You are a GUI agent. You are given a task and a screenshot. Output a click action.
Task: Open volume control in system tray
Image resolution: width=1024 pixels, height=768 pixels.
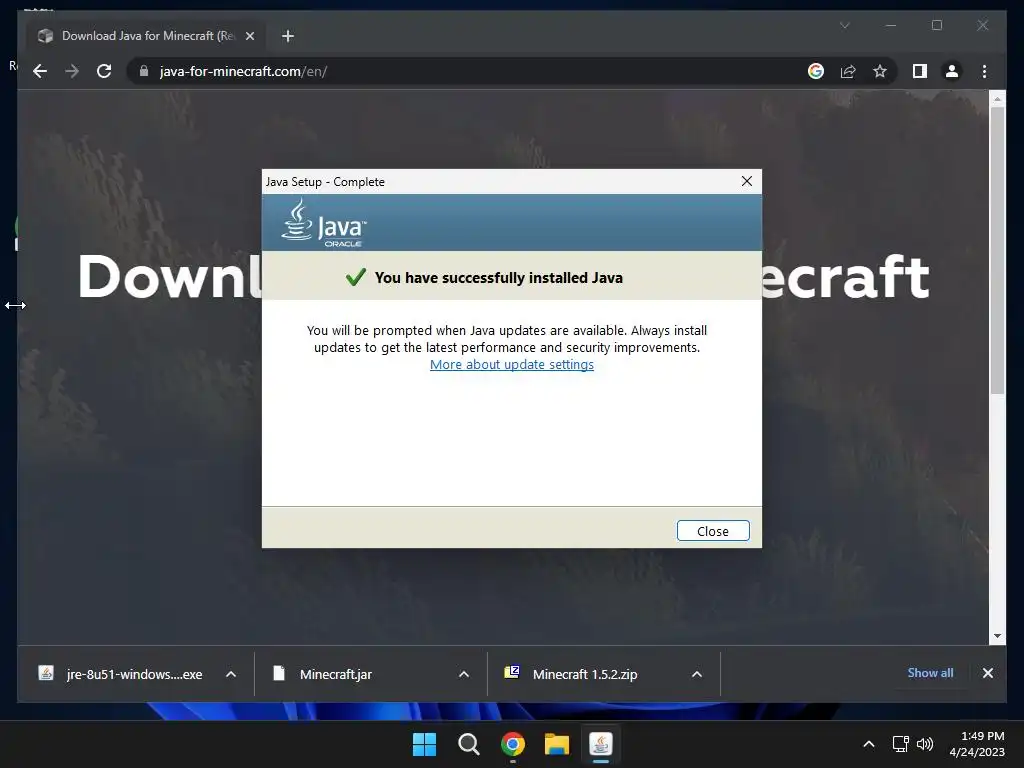[925, 744]
